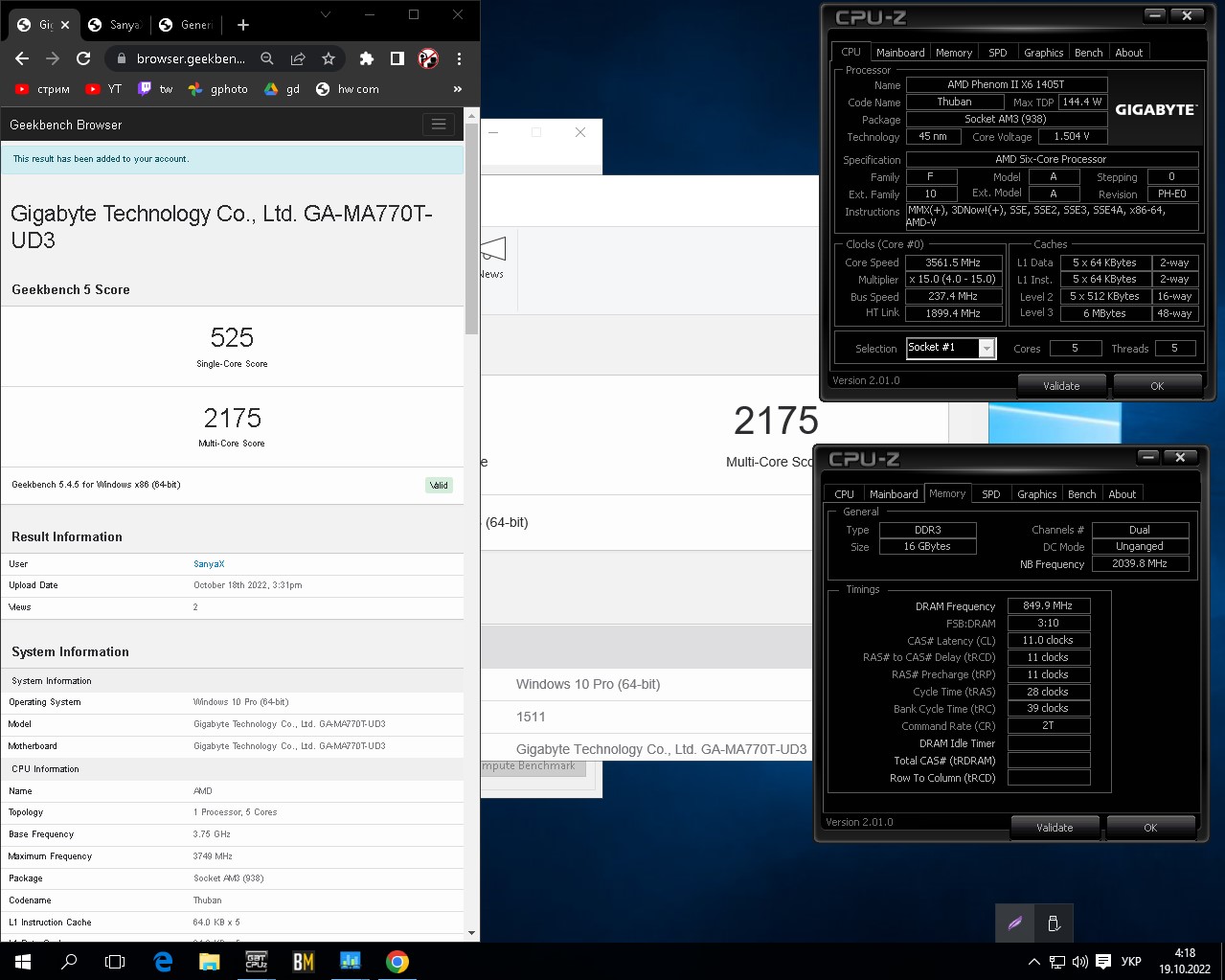Open the стрим bookmark
1225x980 pixels.
tap(43, 89)
